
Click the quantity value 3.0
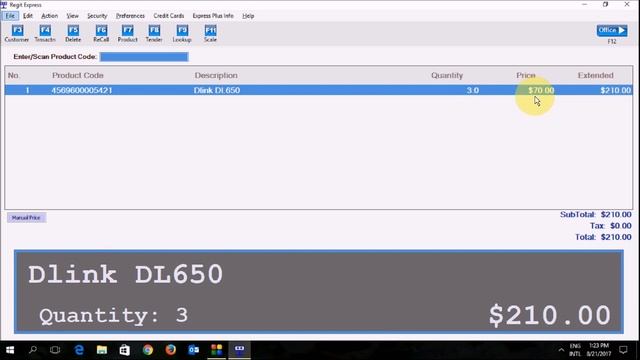click(x=473, y=90)
